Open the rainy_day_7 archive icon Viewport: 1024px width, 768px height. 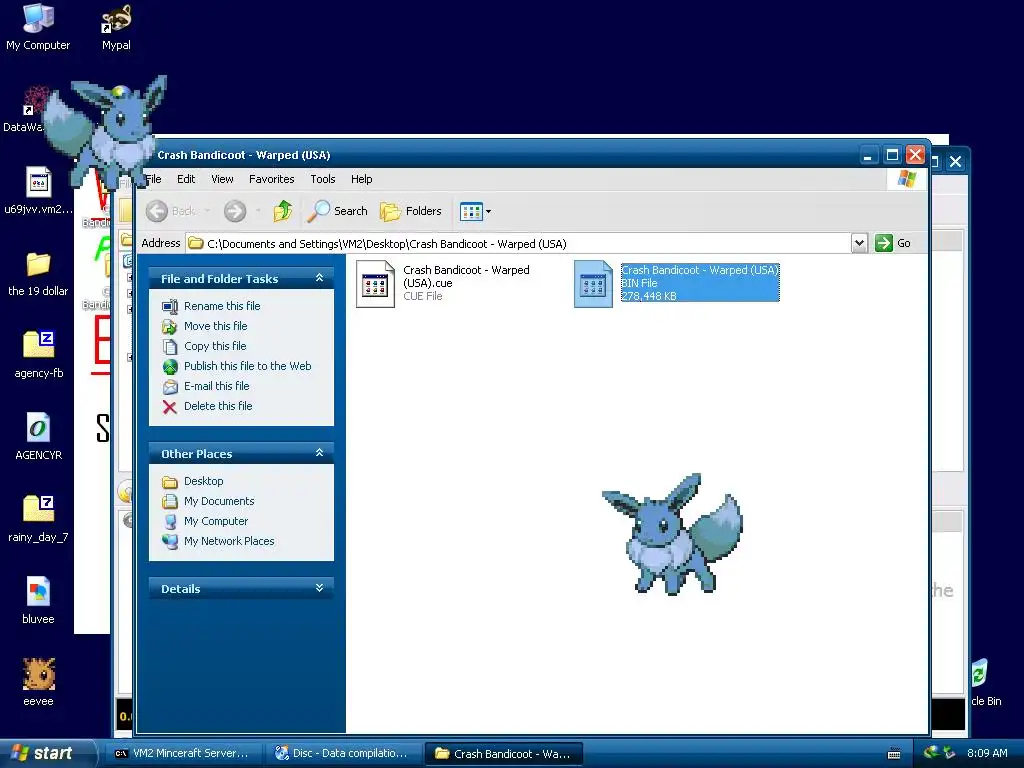38,519
